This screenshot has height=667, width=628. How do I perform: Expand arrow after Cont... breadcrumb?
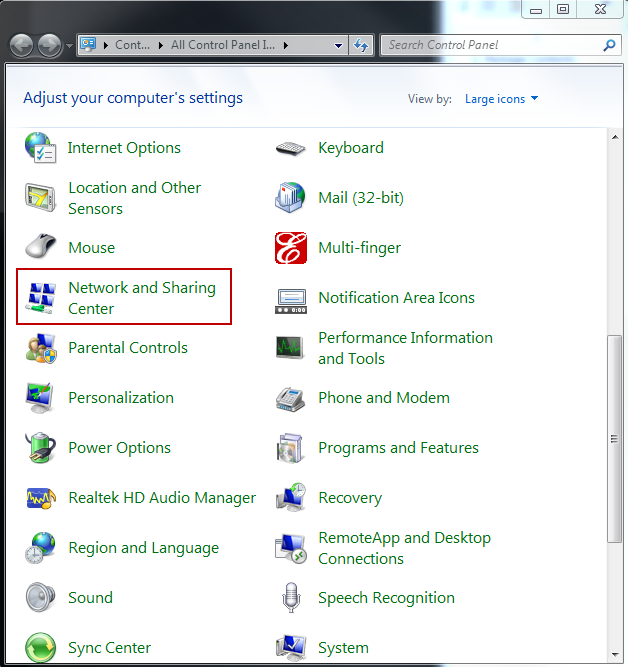[160, 45]
